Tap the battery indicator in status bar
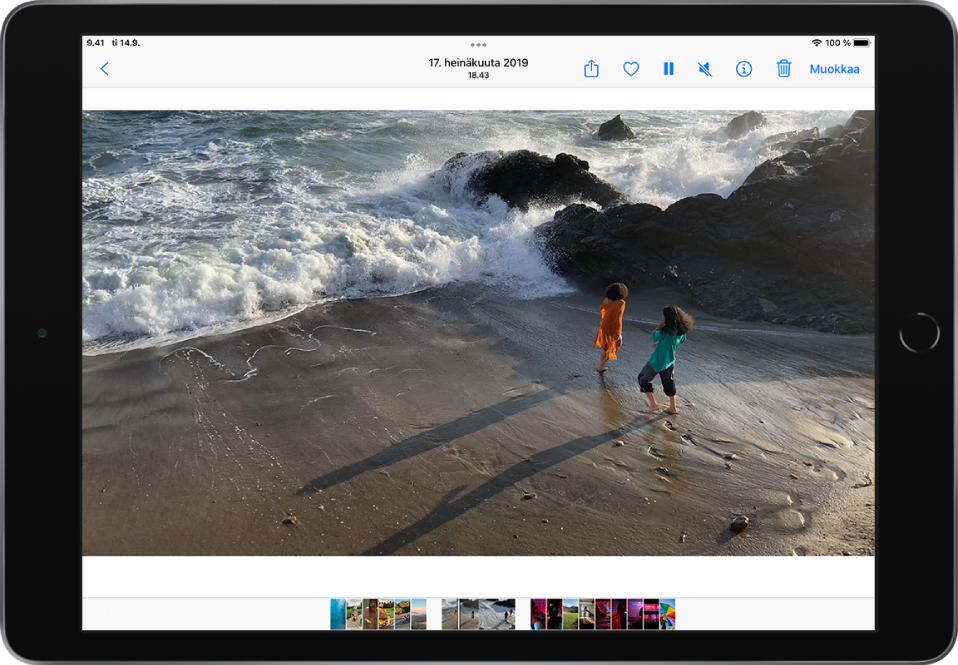Screen dimensions: 958x665 click(x=861, y=43)
